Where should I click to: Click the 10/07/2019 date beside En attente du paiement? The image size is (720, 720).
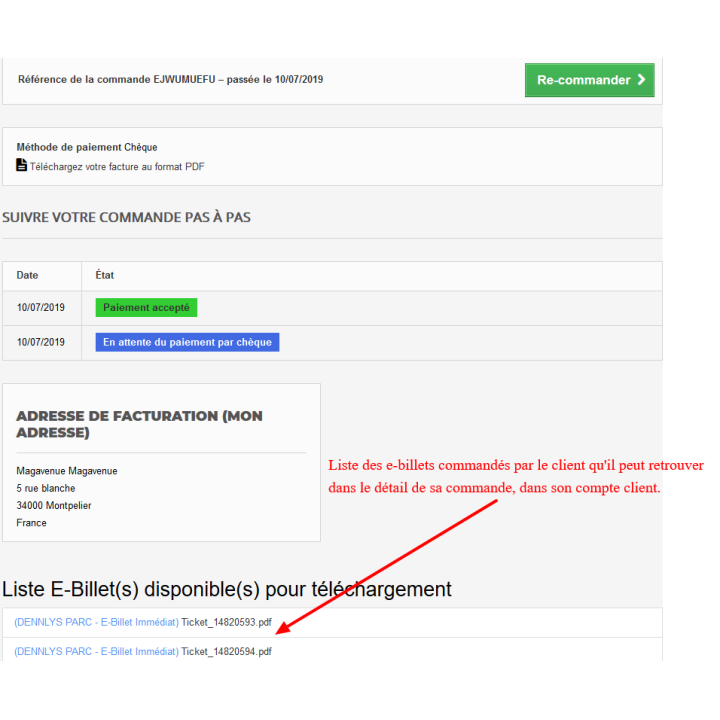point(41,342)
